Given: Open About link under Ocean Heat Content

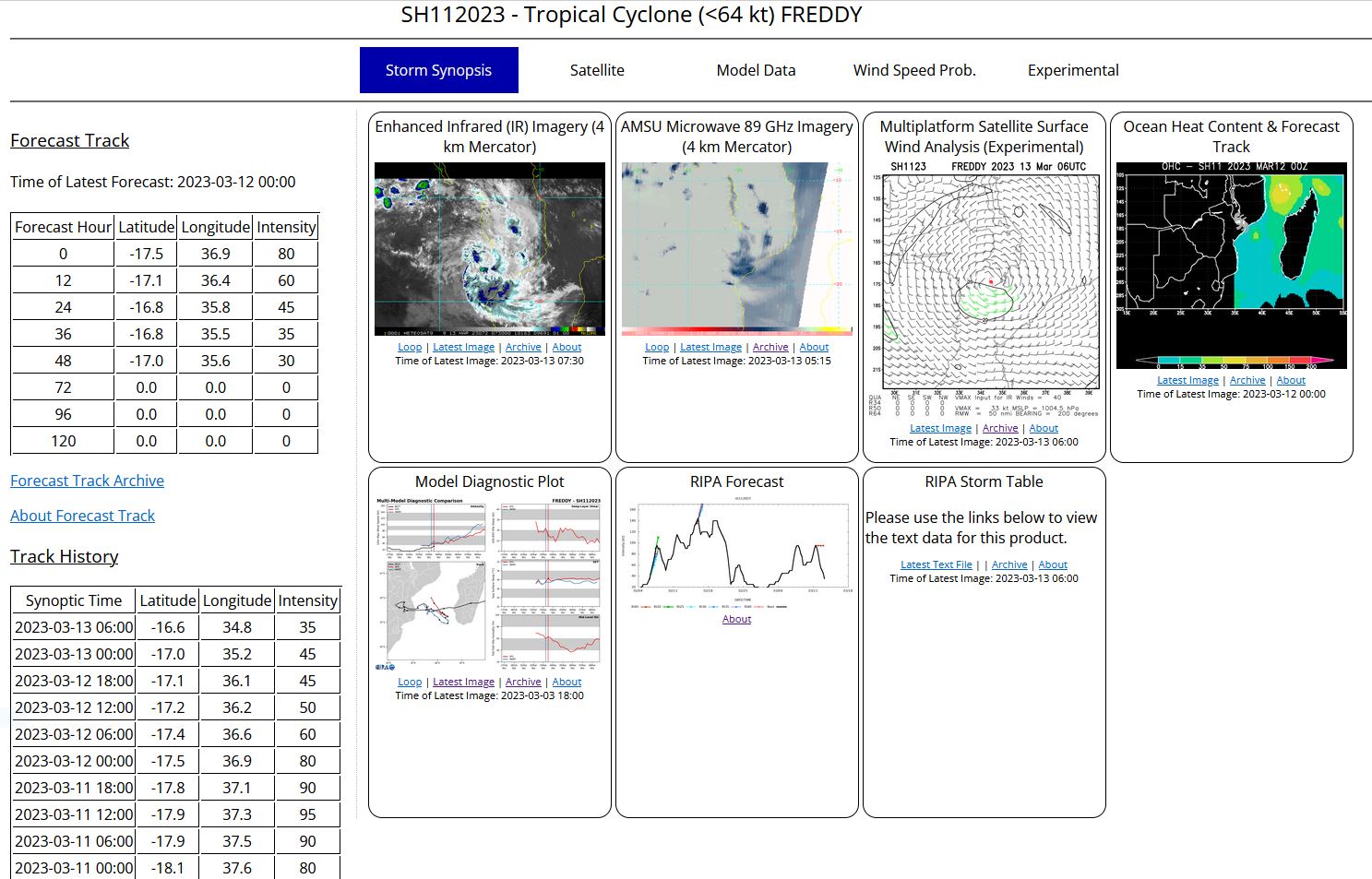Looking at the screenshot, I should [x=1291, y=380].
